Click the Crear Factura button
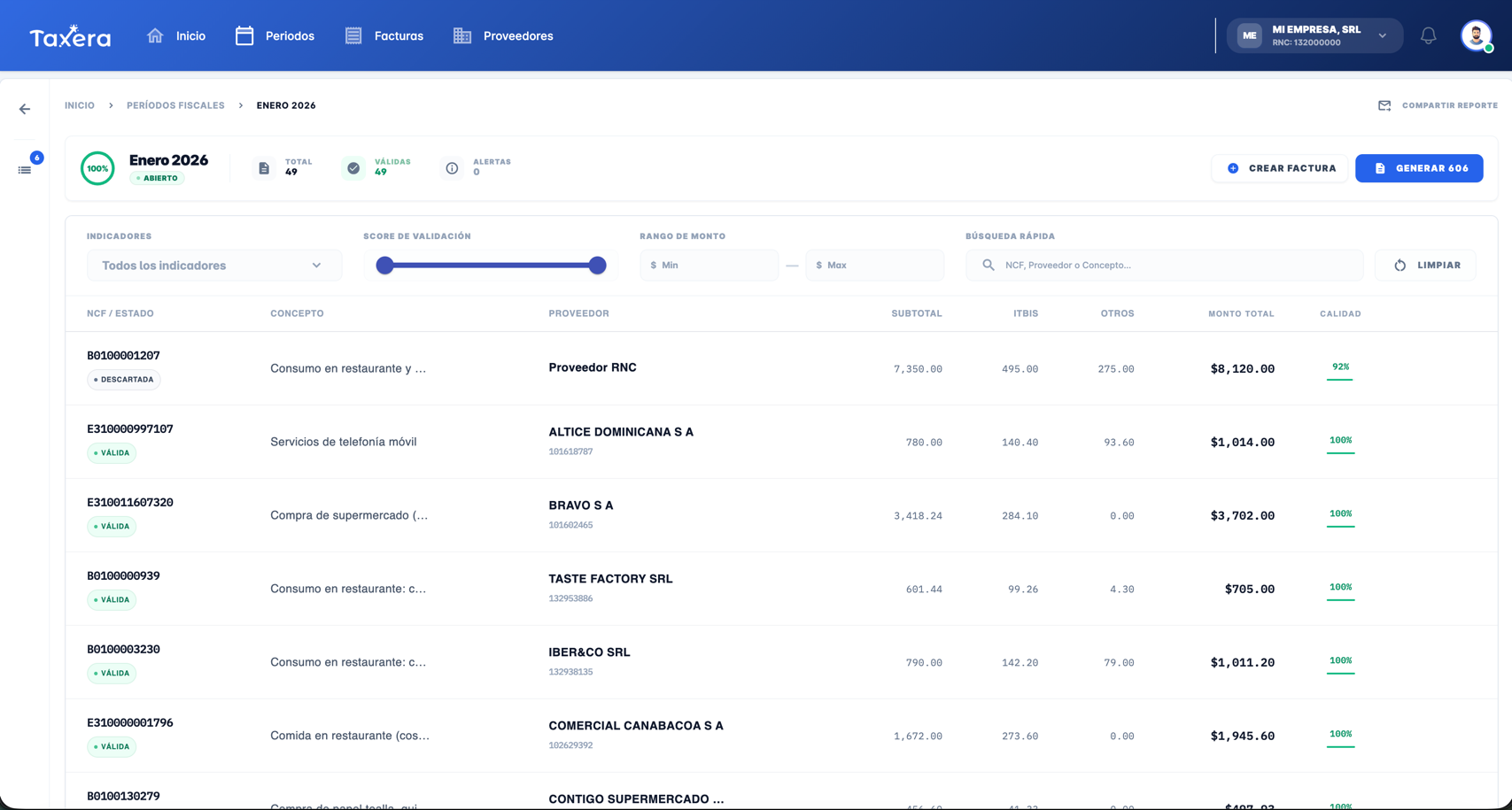Viewport: 1512px width, 810px height. click(x=1280, y=168)
